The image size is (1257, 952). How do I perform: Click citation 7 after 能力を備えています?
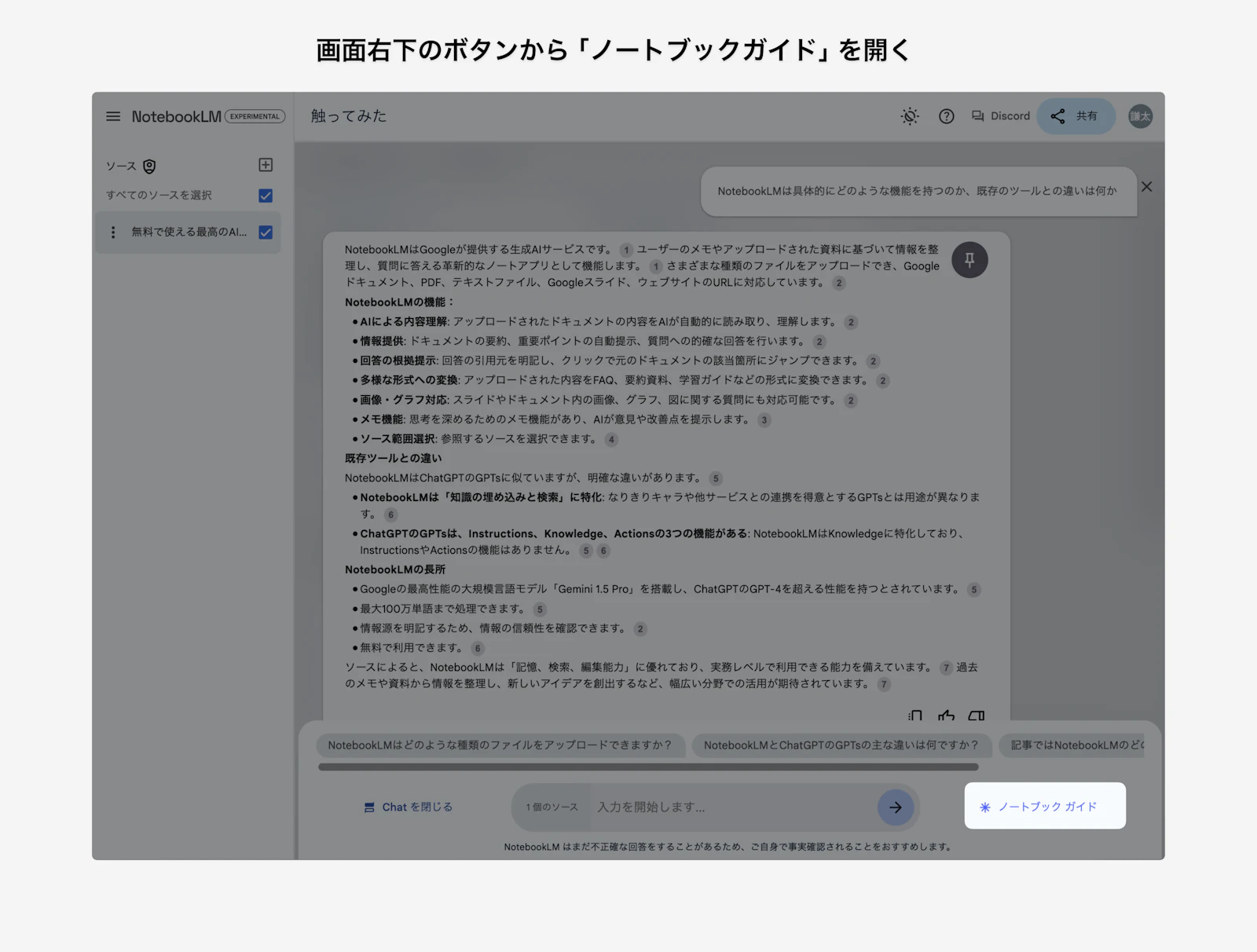coord(946,668)
